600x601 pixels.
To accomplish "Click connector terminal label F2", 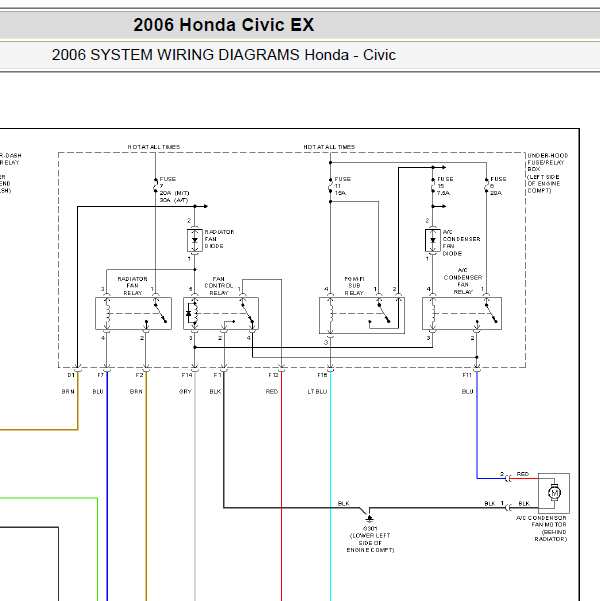I will 139,375.
